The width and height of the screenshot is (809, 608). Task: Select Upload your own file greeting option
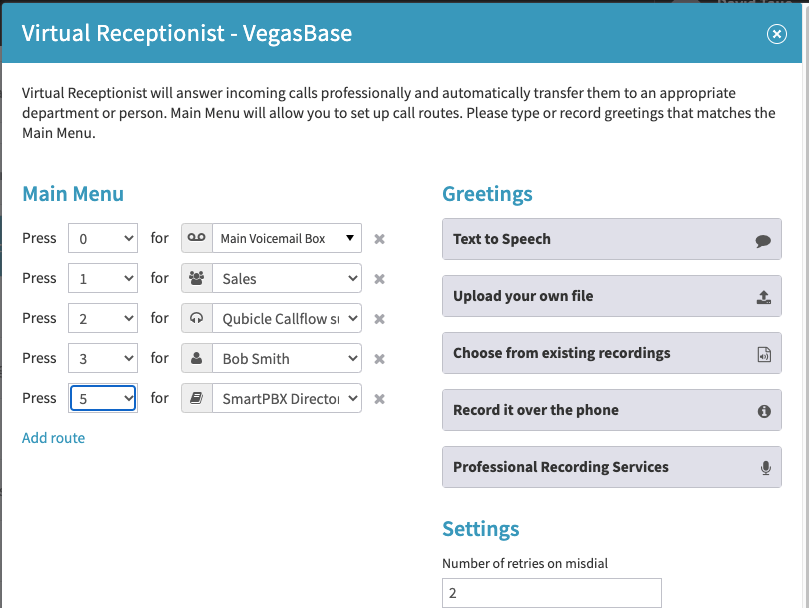coord(611,296)
